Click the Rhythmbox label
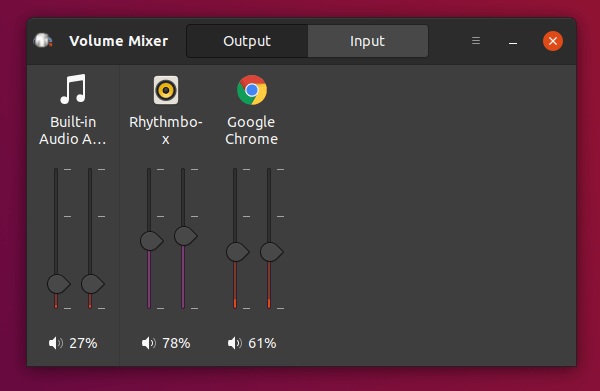The height and width of the screenshot is (391, 600). click(x=166, y=130)
